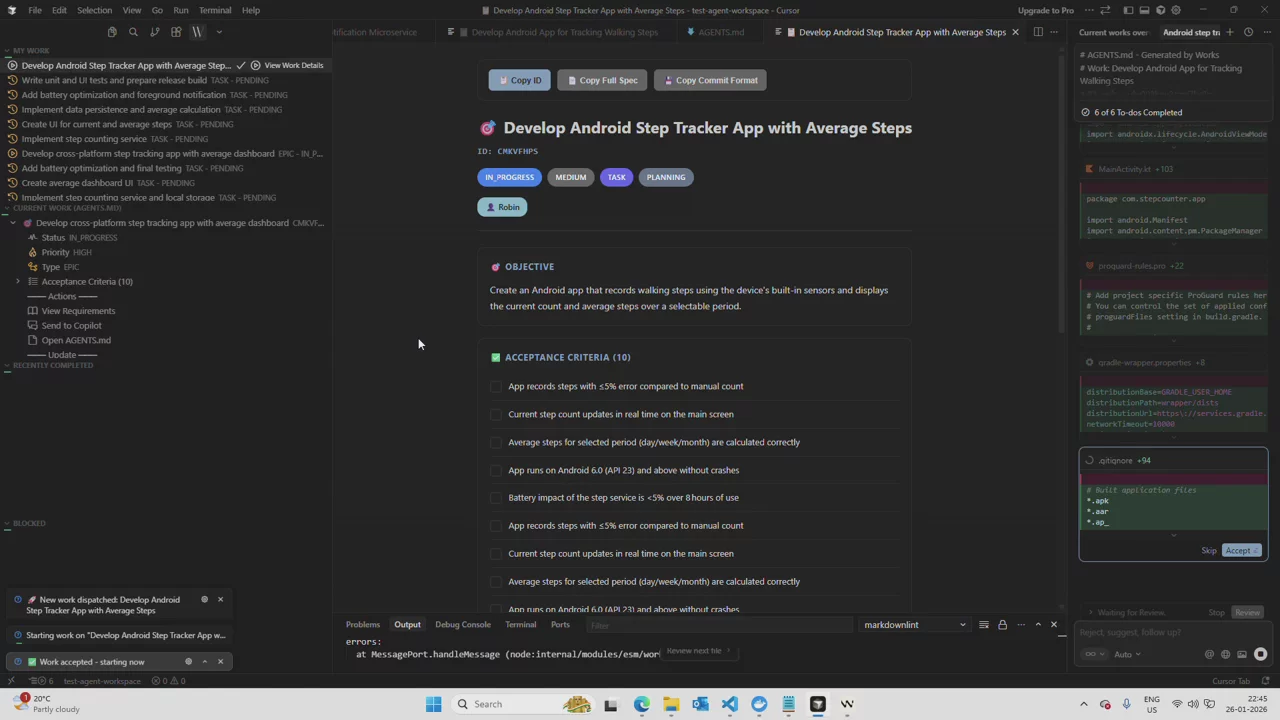The height and width of the screenshot is (720, 1280).
Task: Open the Terminal menu
Action: click(214, 10)
